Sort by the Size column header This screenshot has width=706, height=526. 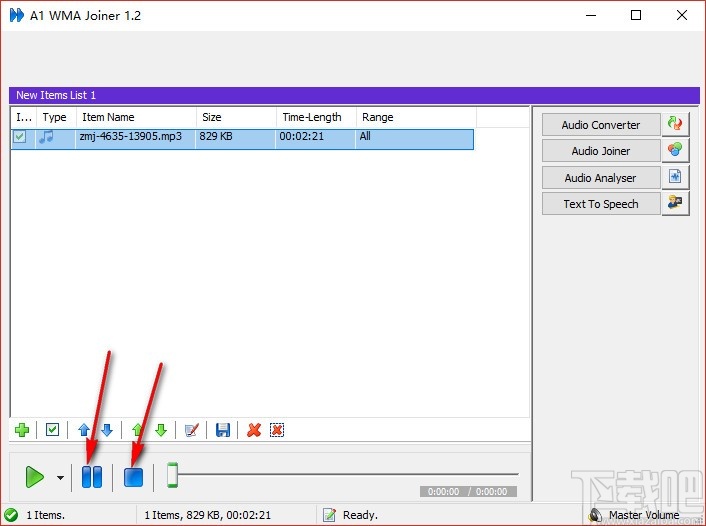[236, 118]
